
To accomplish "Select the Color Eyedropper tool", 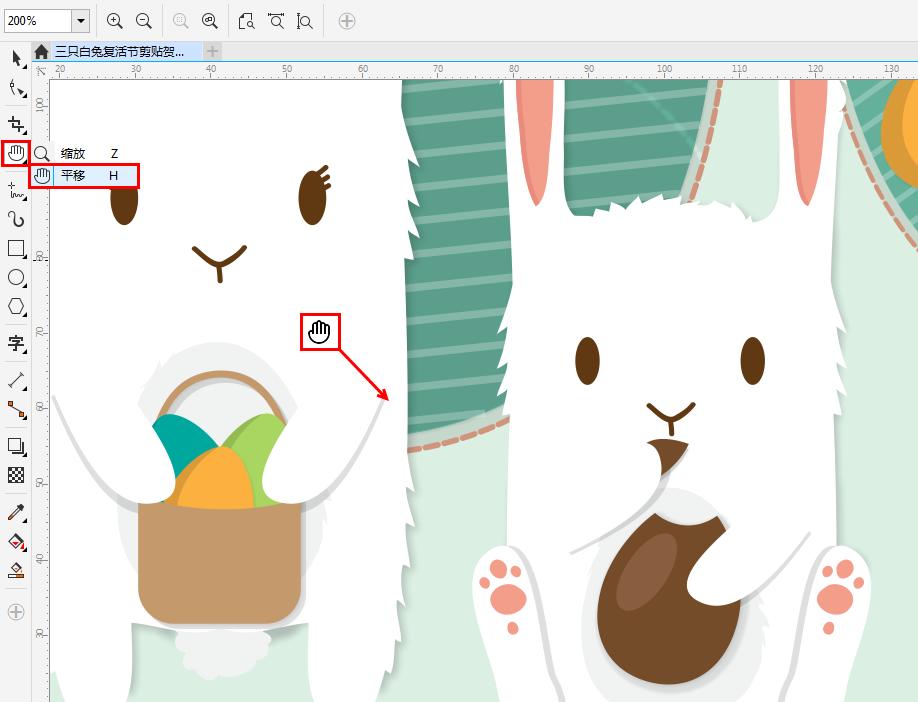I will 16,512.
